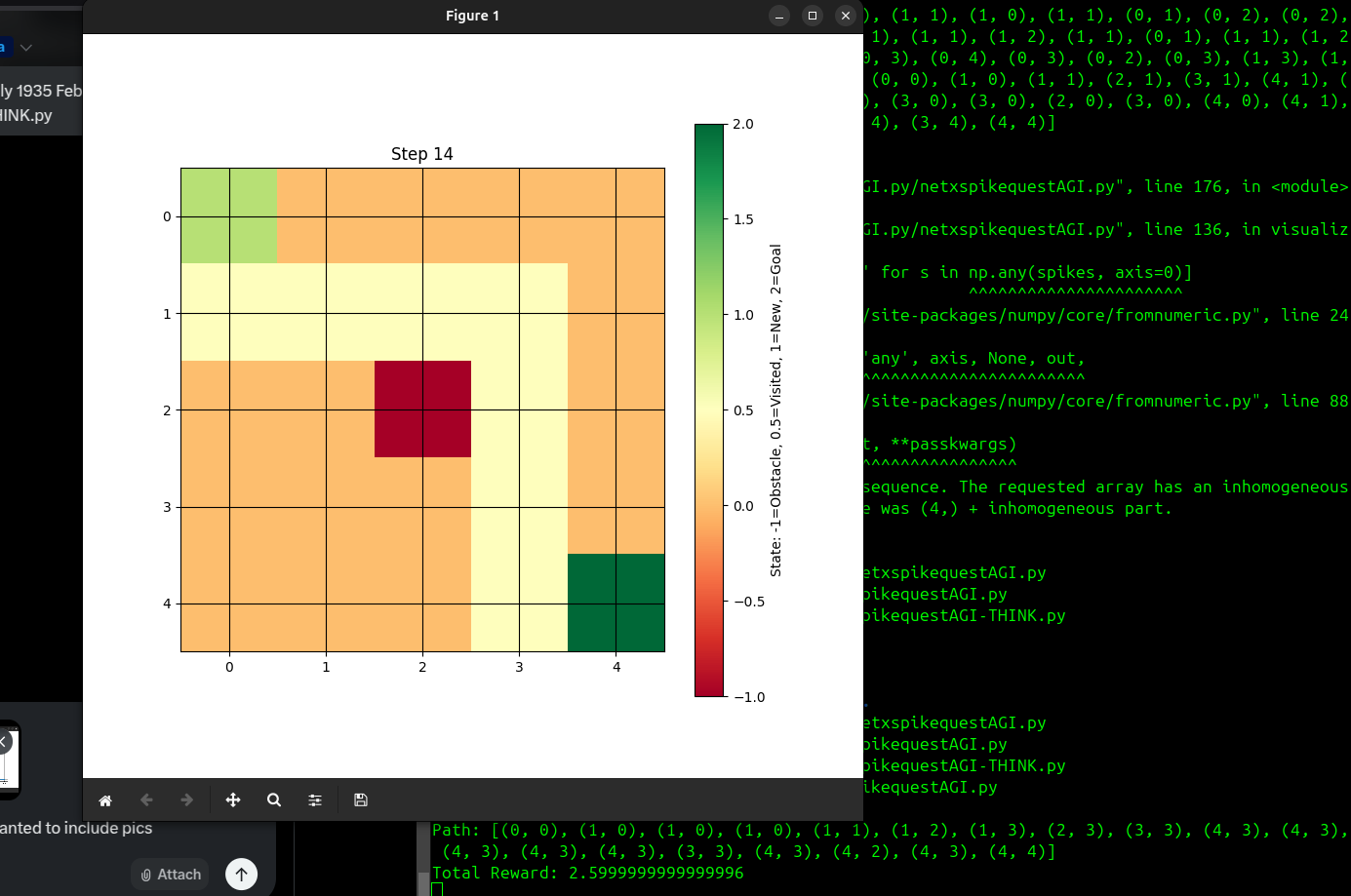Click the Figure 1 window title bar

pyautogui.click(x=472, y=15)
